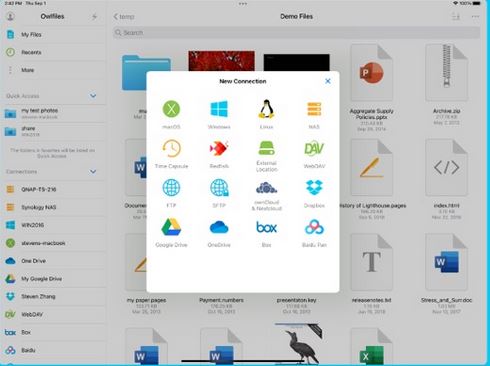
Task: Choose ownCloud & Nextcloud connection
Action: pos(266,188)
